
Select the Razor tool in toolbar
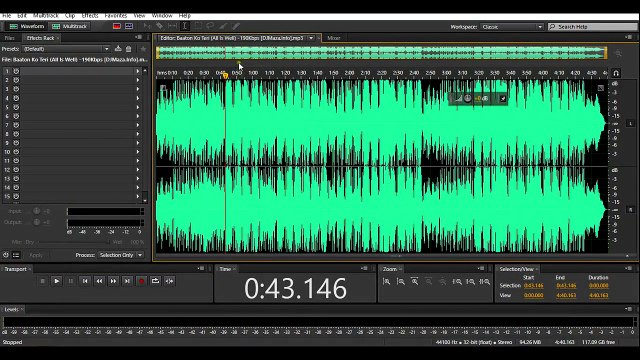click(x=160, y=26)
